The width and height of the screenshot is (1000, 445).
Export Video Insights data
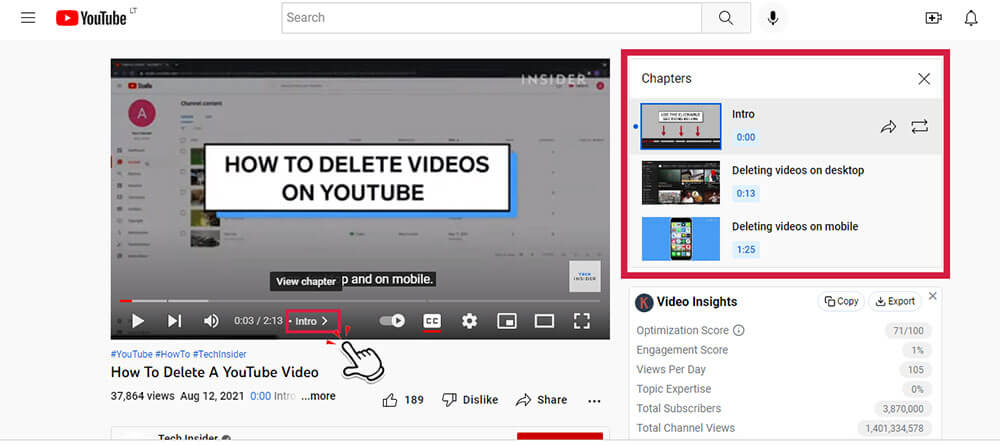tap(895, 302)
